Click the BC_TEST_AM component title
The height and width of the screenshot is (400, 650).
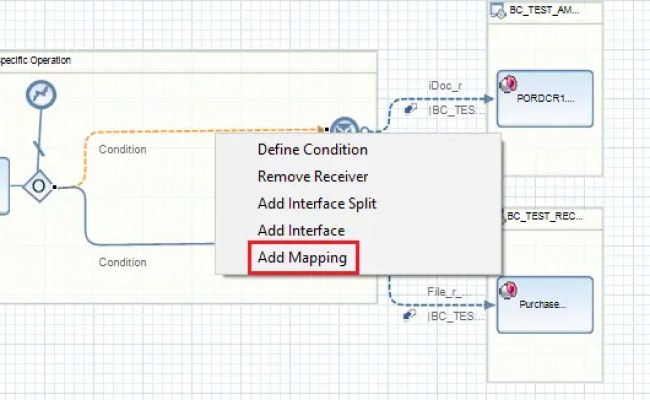point(544,10)
